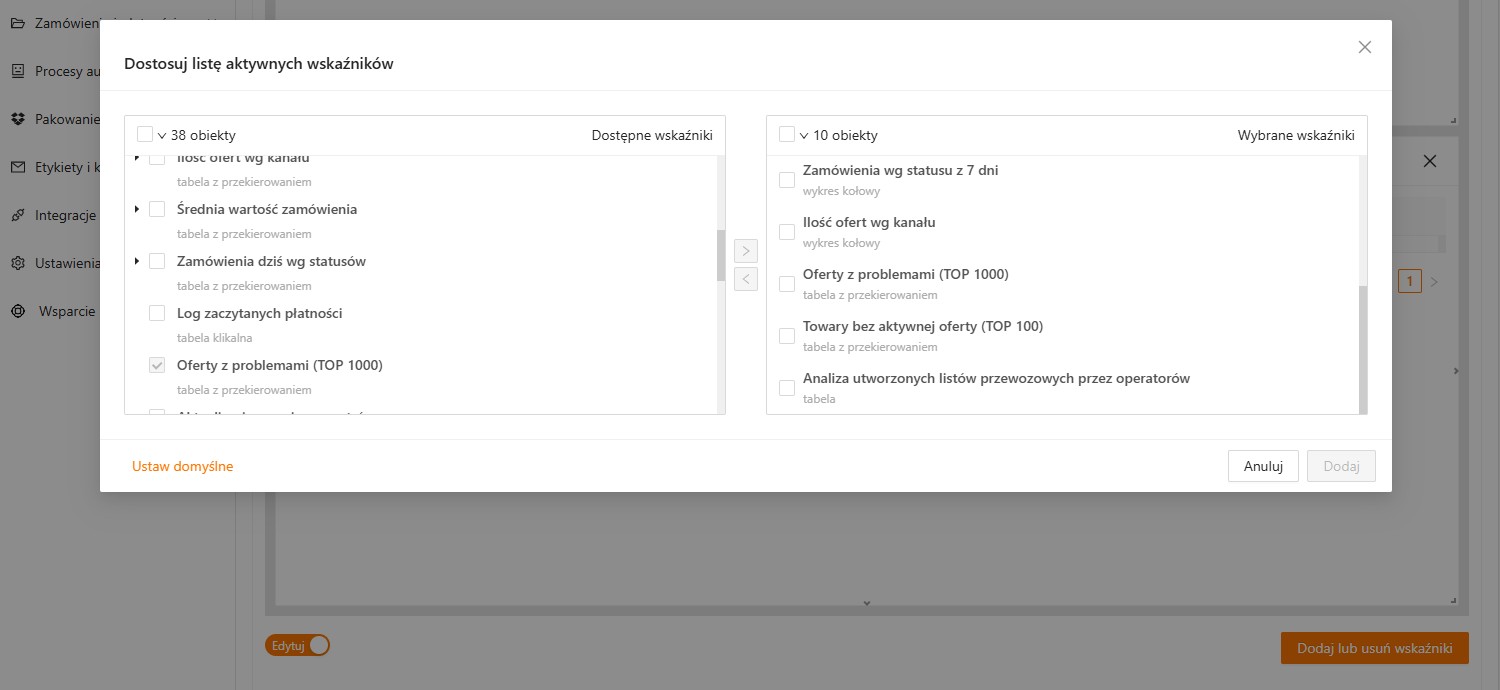Click the available indicators list scrollbar
This screenshot has width=1500, height=690.
coord(721,255)
